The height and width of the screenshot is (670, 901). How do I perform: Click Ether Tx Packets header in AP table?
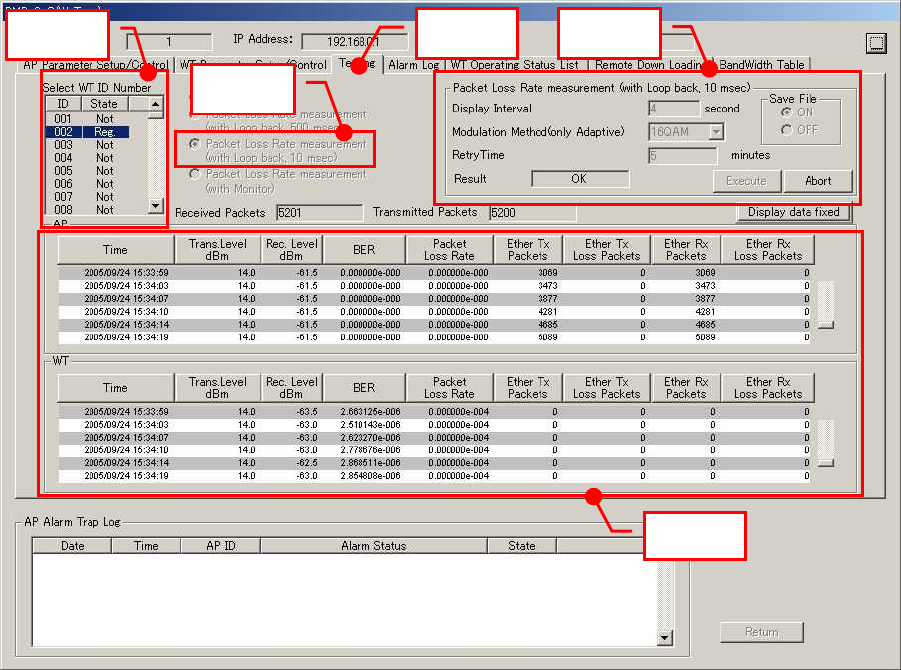coord(528,250)
